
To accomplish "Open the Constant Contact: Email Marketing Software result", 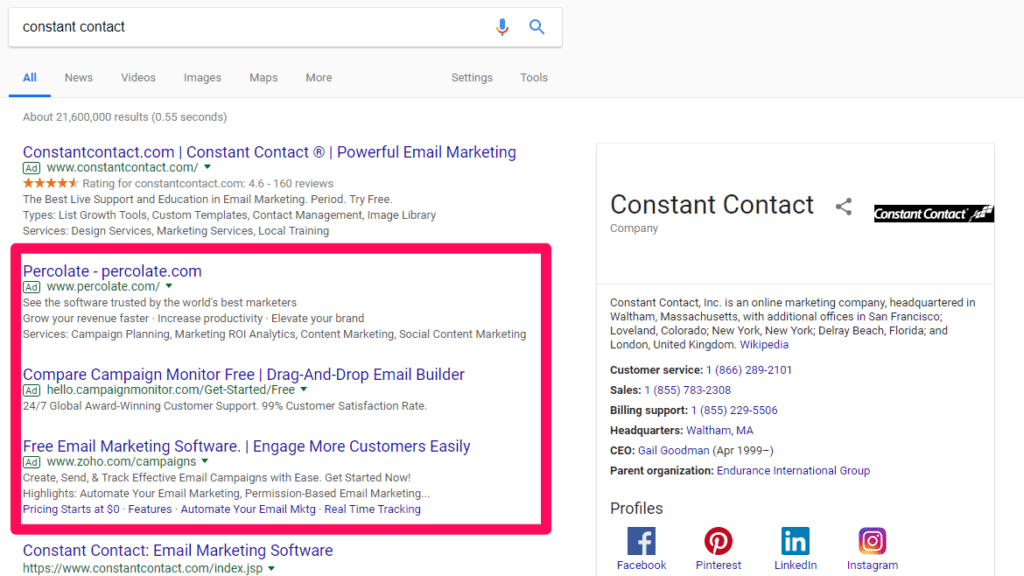I will click(x=177, y=550).
